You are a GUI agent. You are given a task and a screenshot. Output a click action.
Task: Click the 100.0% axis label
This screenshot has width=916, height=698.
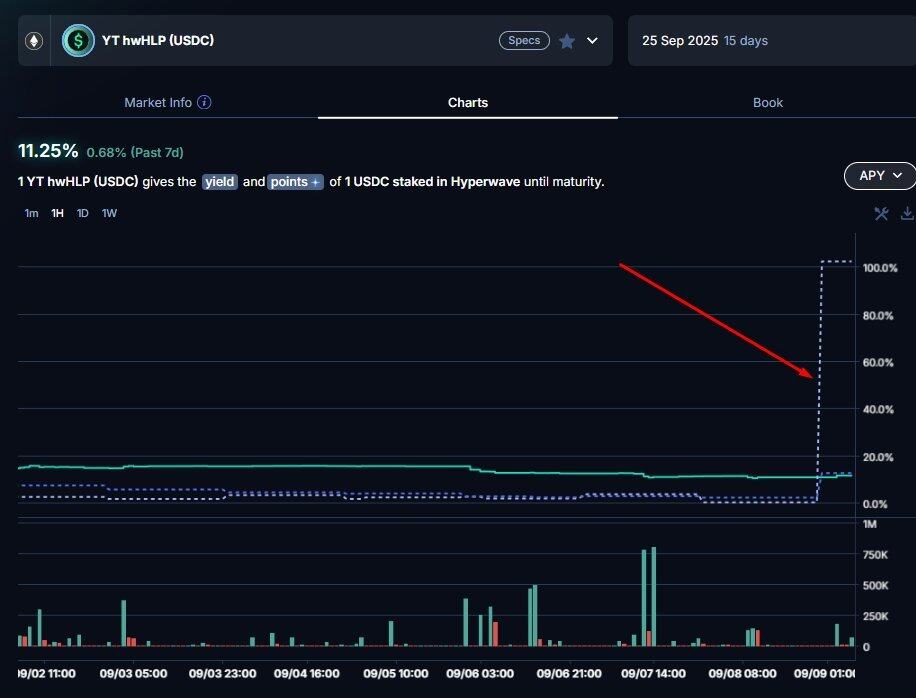tap(880, 268)
